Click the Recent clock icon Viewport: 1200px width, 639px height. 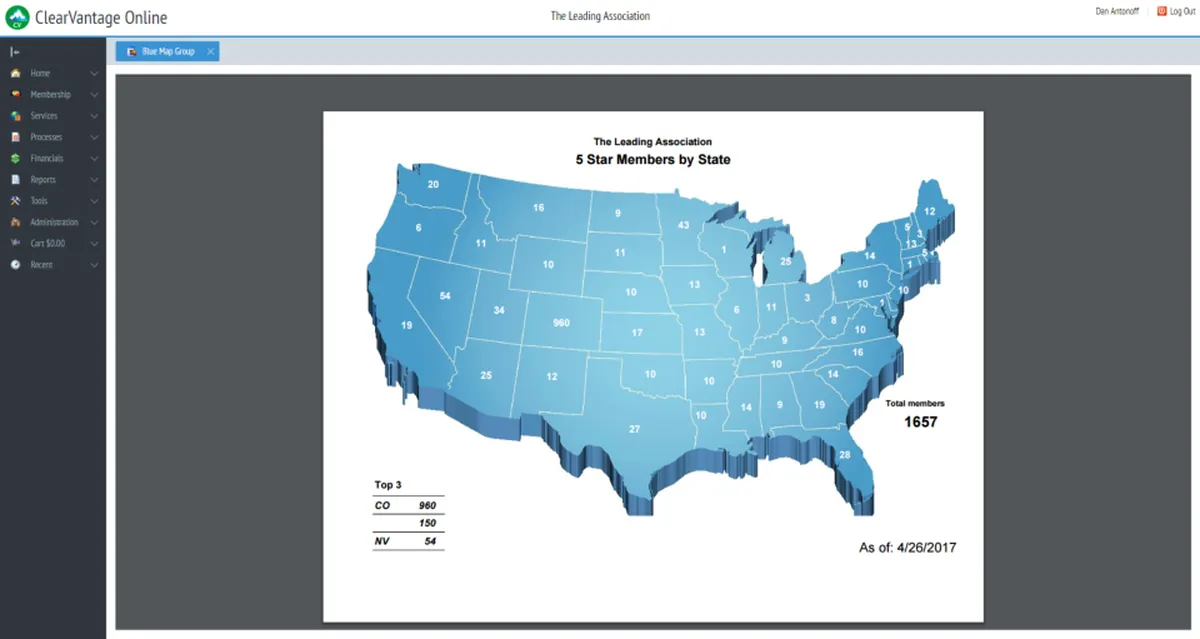click(15, 265)
